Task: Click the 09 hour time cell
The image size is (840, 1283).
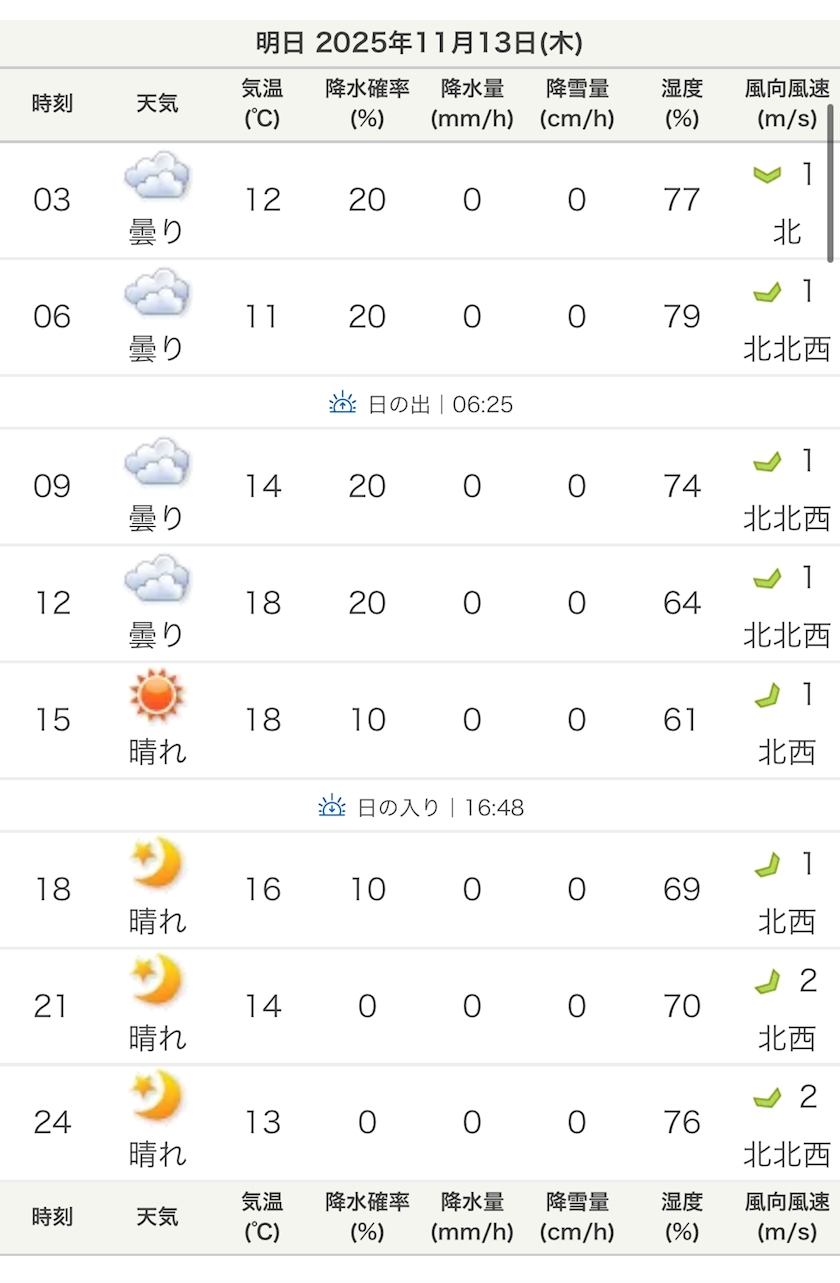Action: [x=52, y=487]
